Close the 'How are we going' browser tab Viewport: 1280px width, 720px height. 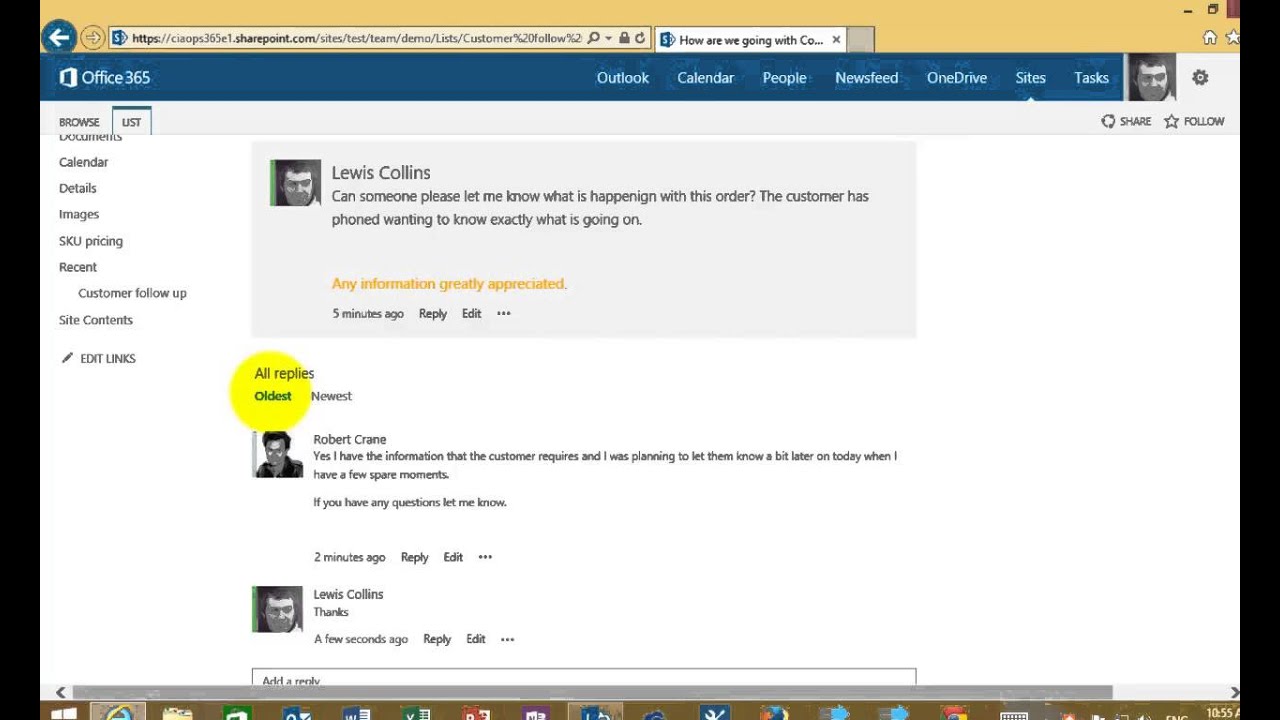(x=837, y=40)
